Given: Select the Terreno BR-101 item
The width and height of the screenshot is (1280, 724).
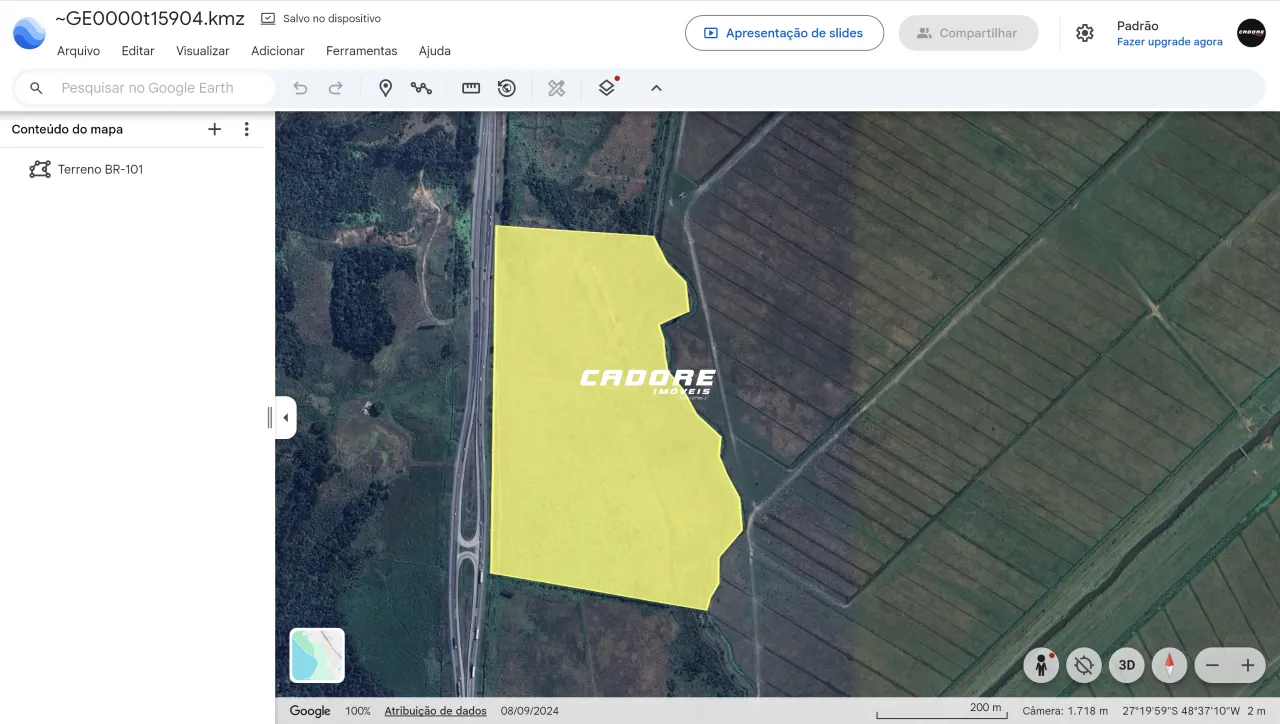Looking at the screenshot, I should tap(100, 169).
